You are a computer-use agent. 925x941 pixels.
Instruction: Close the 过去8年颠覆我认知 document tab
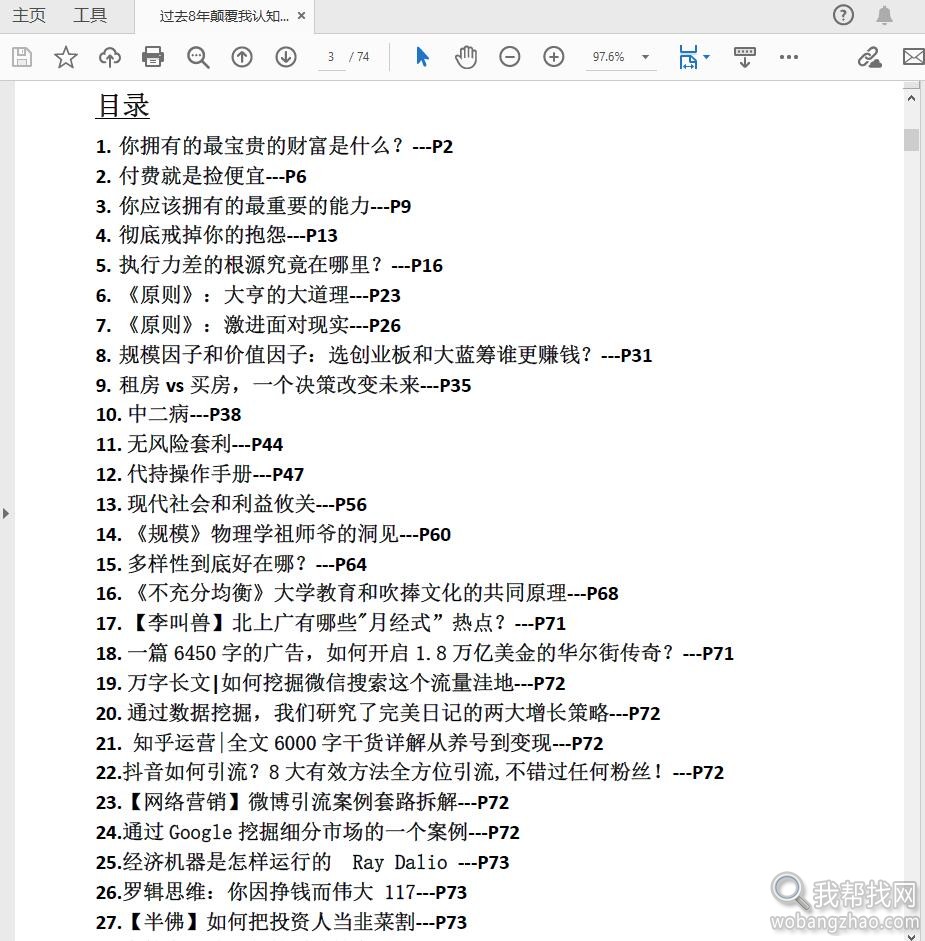(301, 16)
